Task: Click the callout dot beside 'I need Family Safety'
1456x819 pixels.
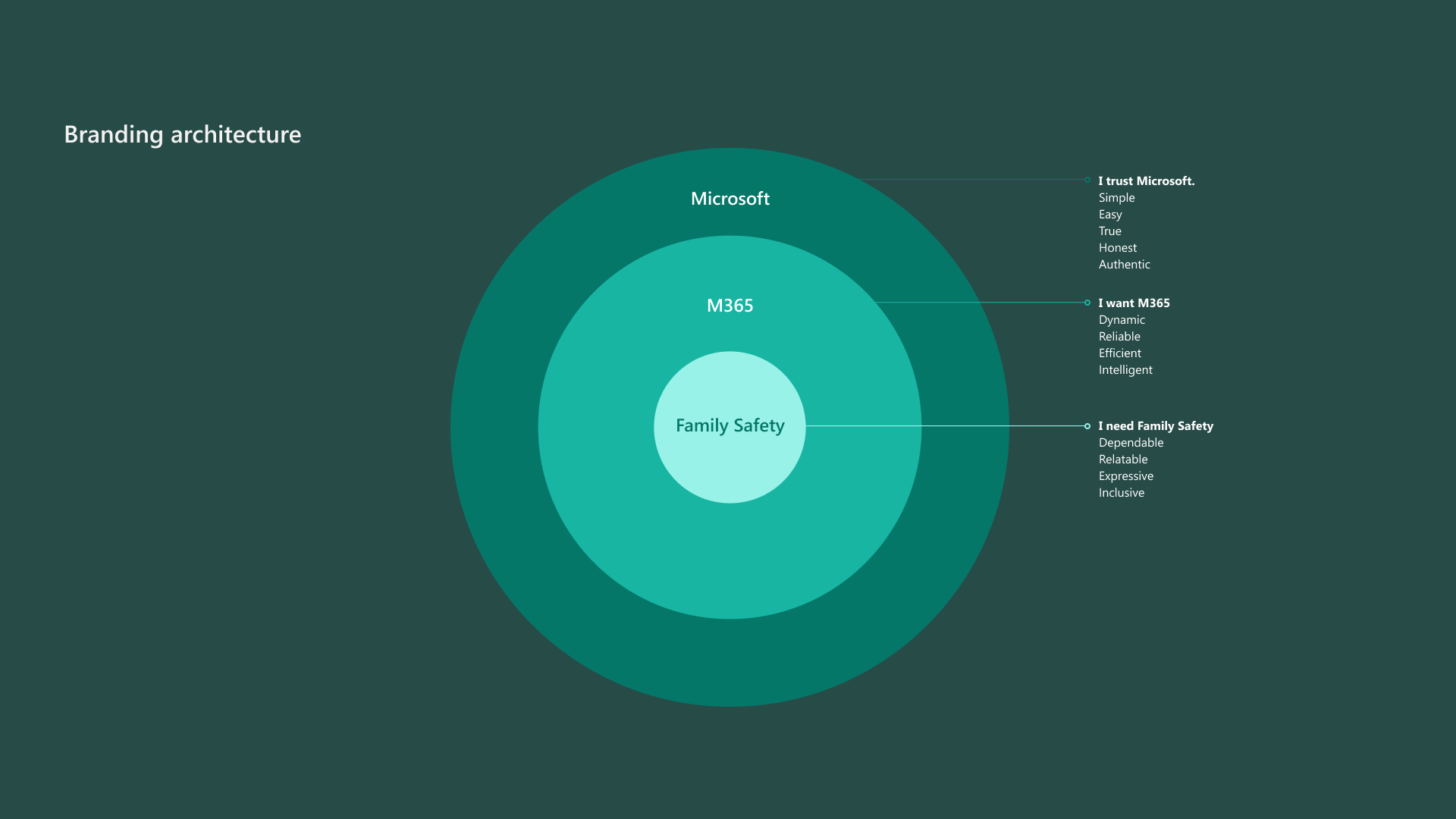Action: click(x=1087, y=426)
